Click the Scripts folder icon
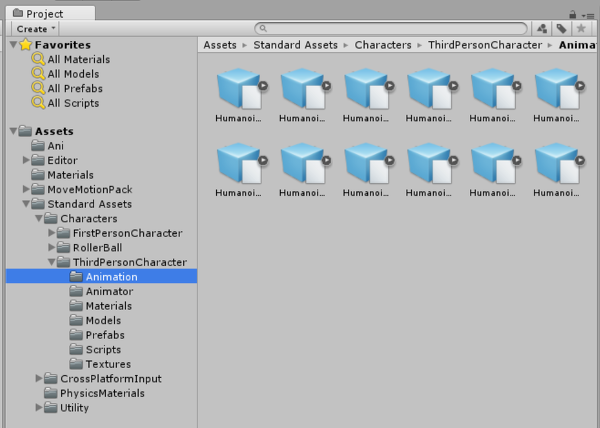600x428 pixels. pos(76,349)
